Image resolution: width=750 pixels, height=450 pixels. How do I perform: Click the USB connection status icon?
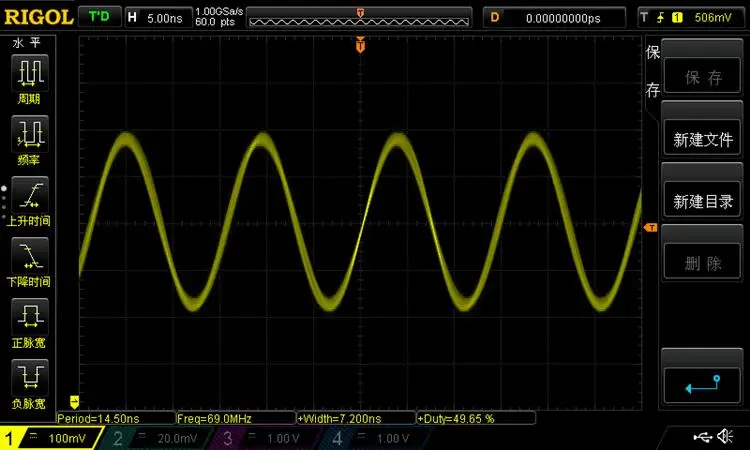pos(703,436)
